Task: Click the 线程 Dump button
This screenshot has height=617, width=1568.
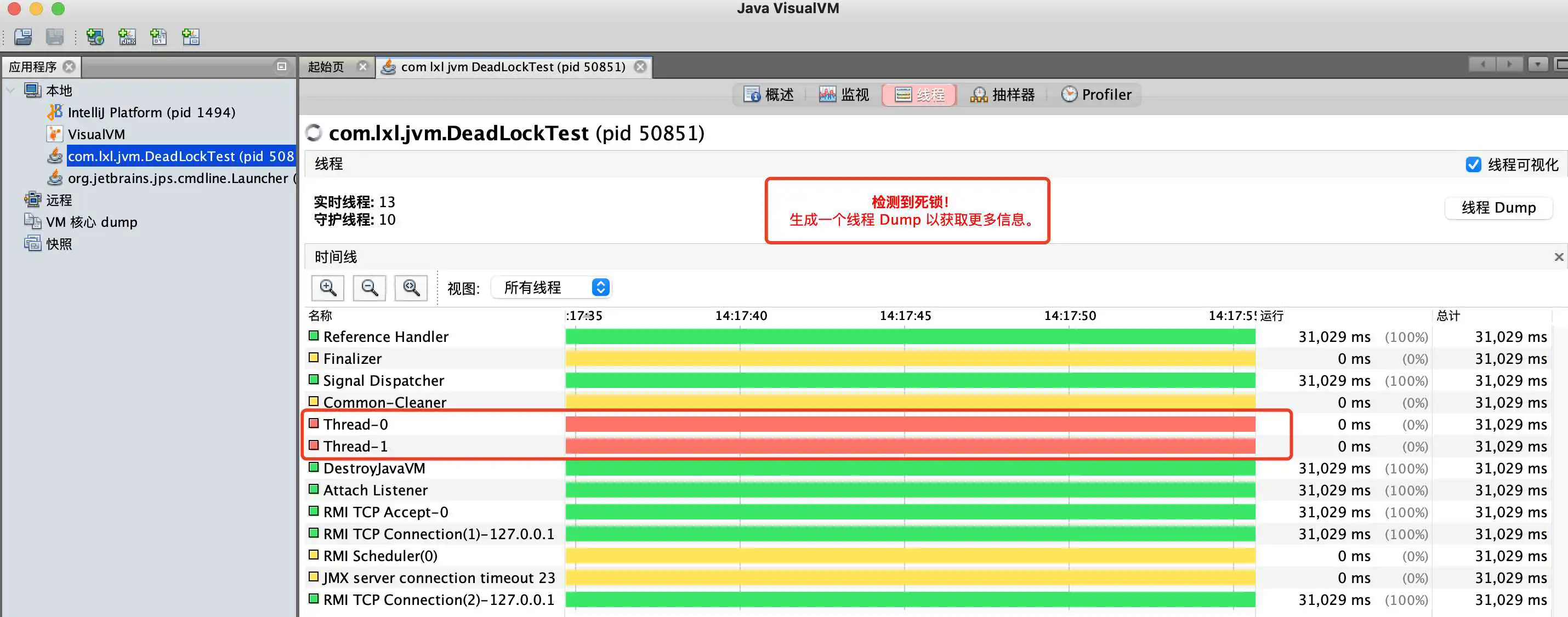Action: click(1498, 208)
